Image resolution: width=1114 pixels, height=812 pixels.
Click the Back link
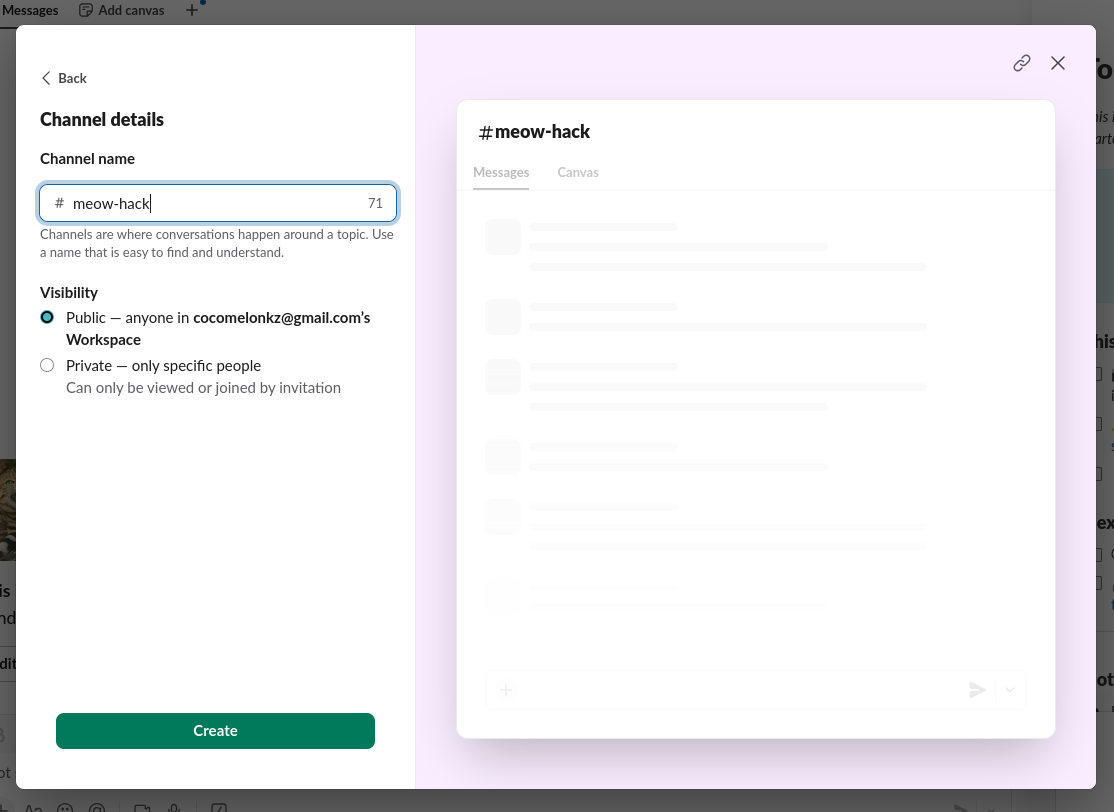pyautogui.click(x=72, y=78)
